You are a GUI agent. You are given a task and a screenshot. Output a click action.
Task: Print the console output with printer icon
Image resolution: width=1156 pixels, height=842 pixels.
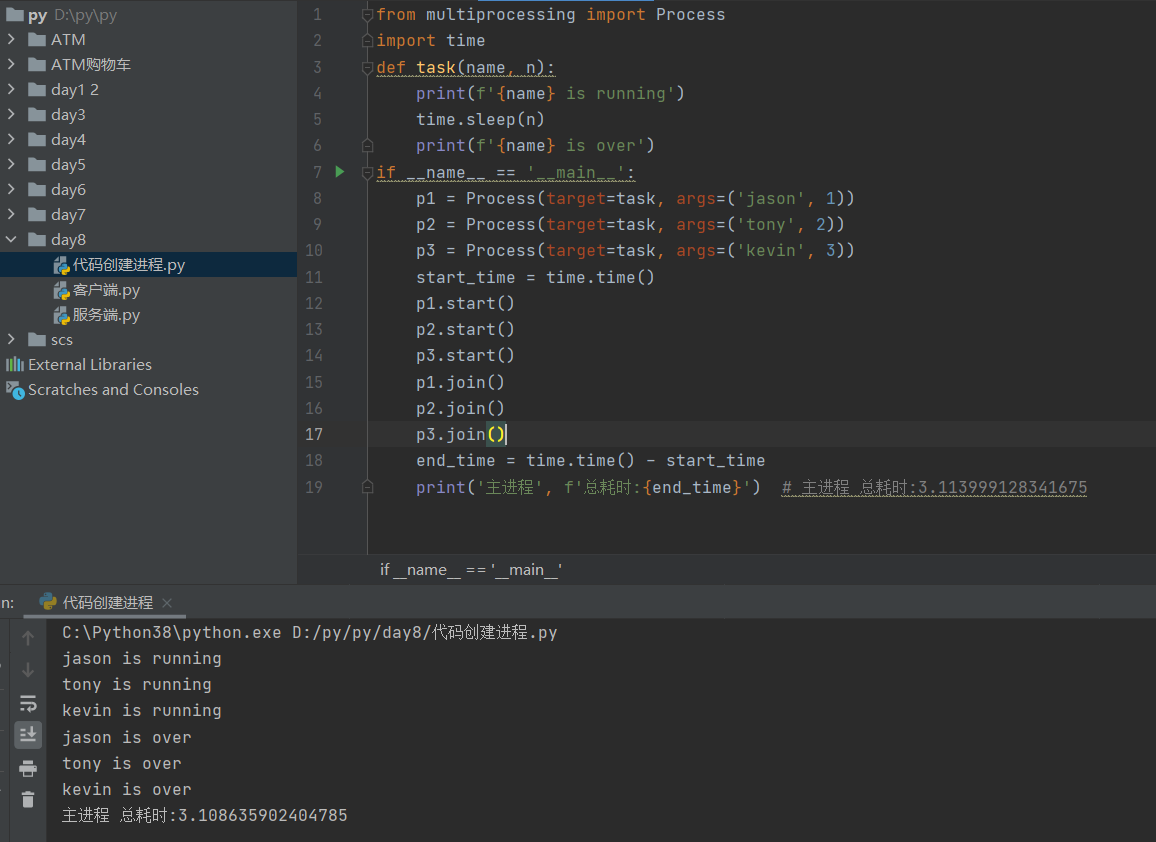point(28,768)
